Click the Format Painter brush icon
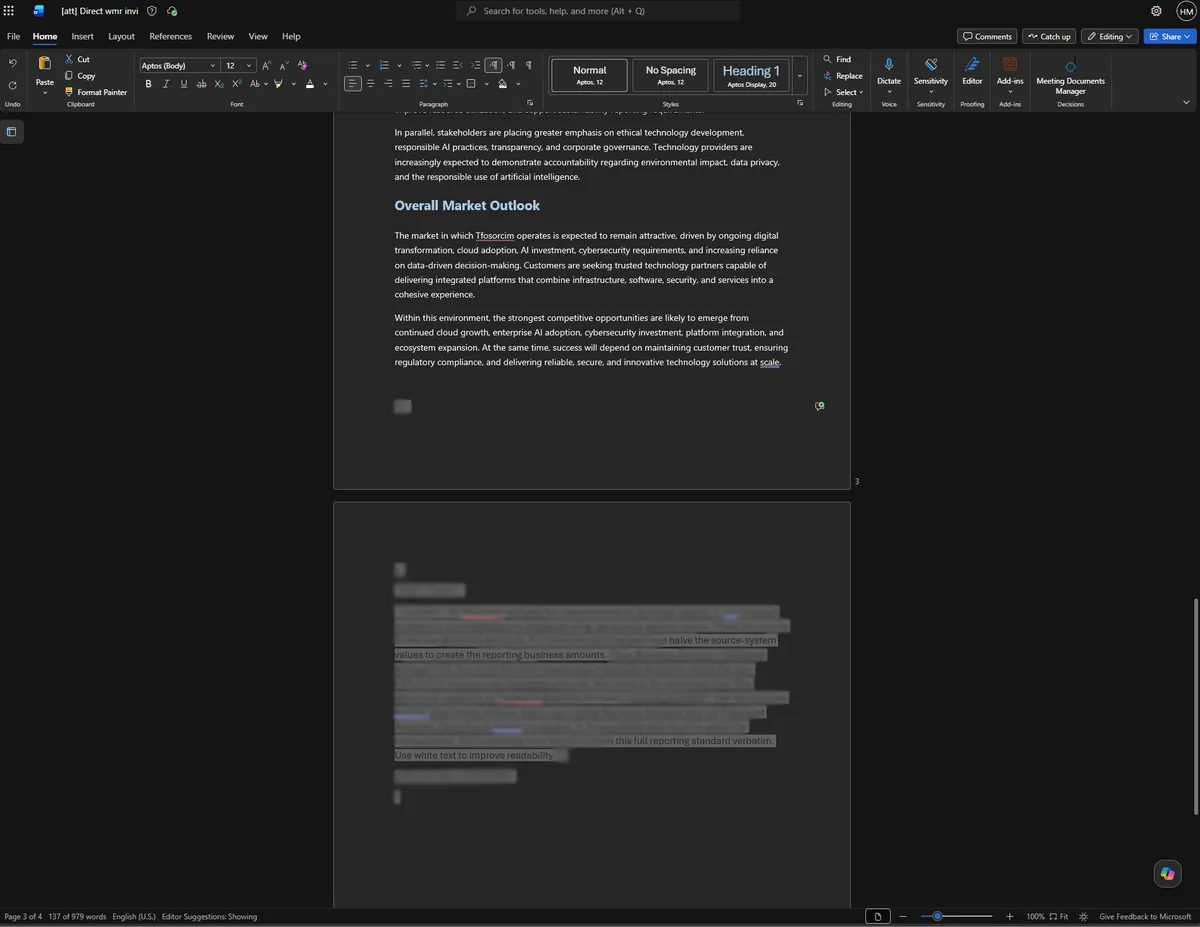 [69, 92]
